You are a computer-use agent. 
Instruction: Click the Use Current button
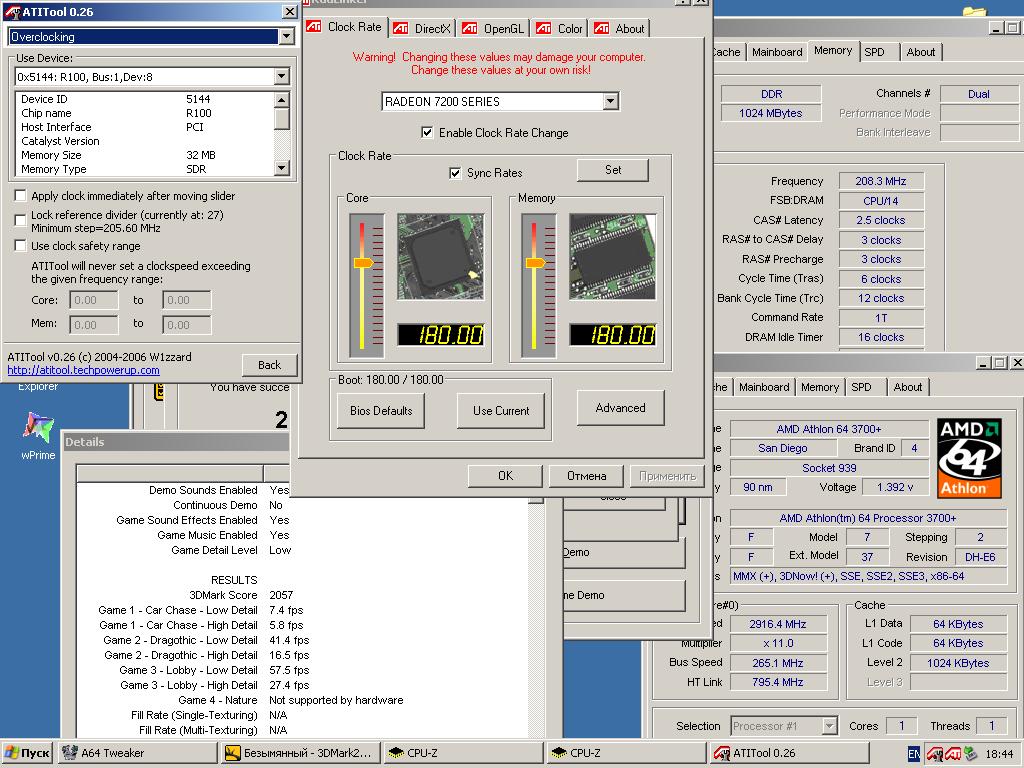(x=501, y=411)
